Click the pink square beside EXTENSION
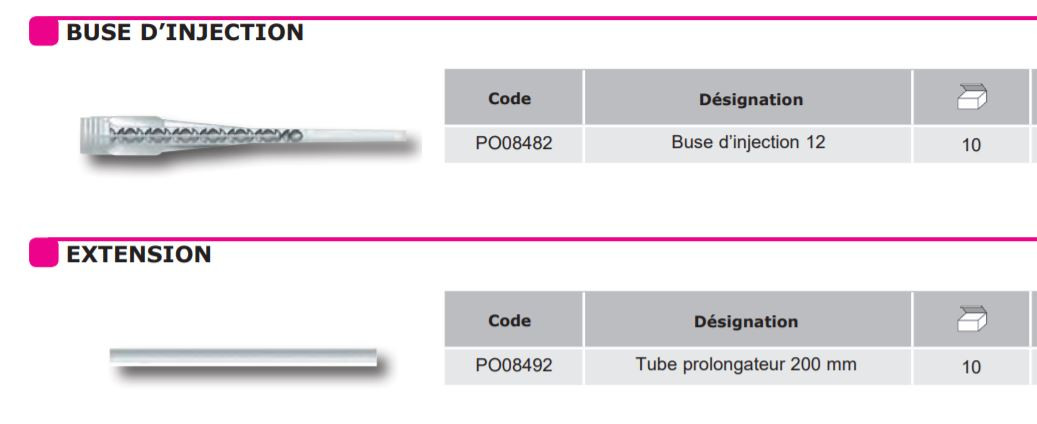 pyautogui.click(x=43, y=254)
